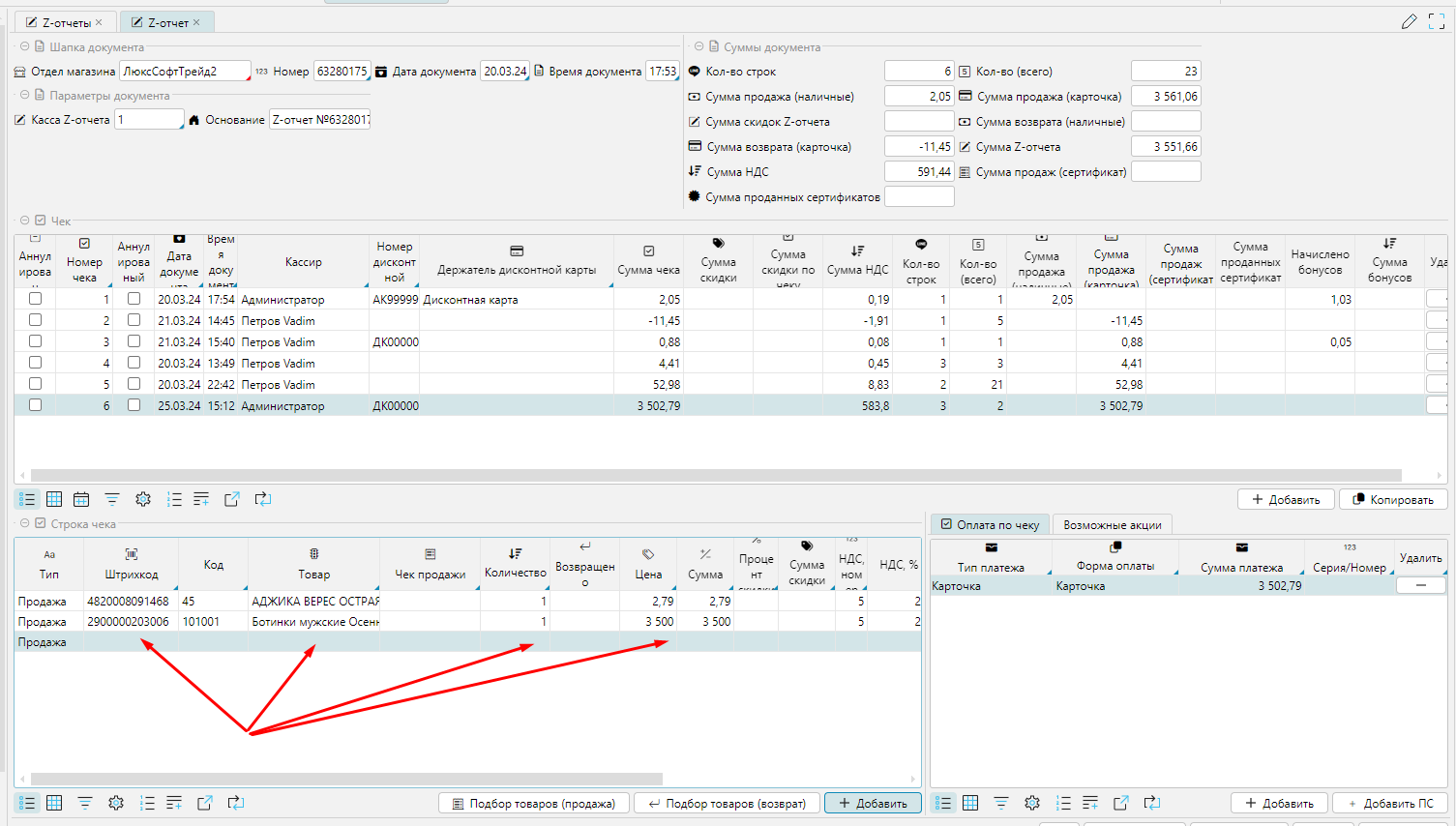Click numbered list icon in payment toolbar
Viewport: 1456px width, 826px height.
(1063, 803)
